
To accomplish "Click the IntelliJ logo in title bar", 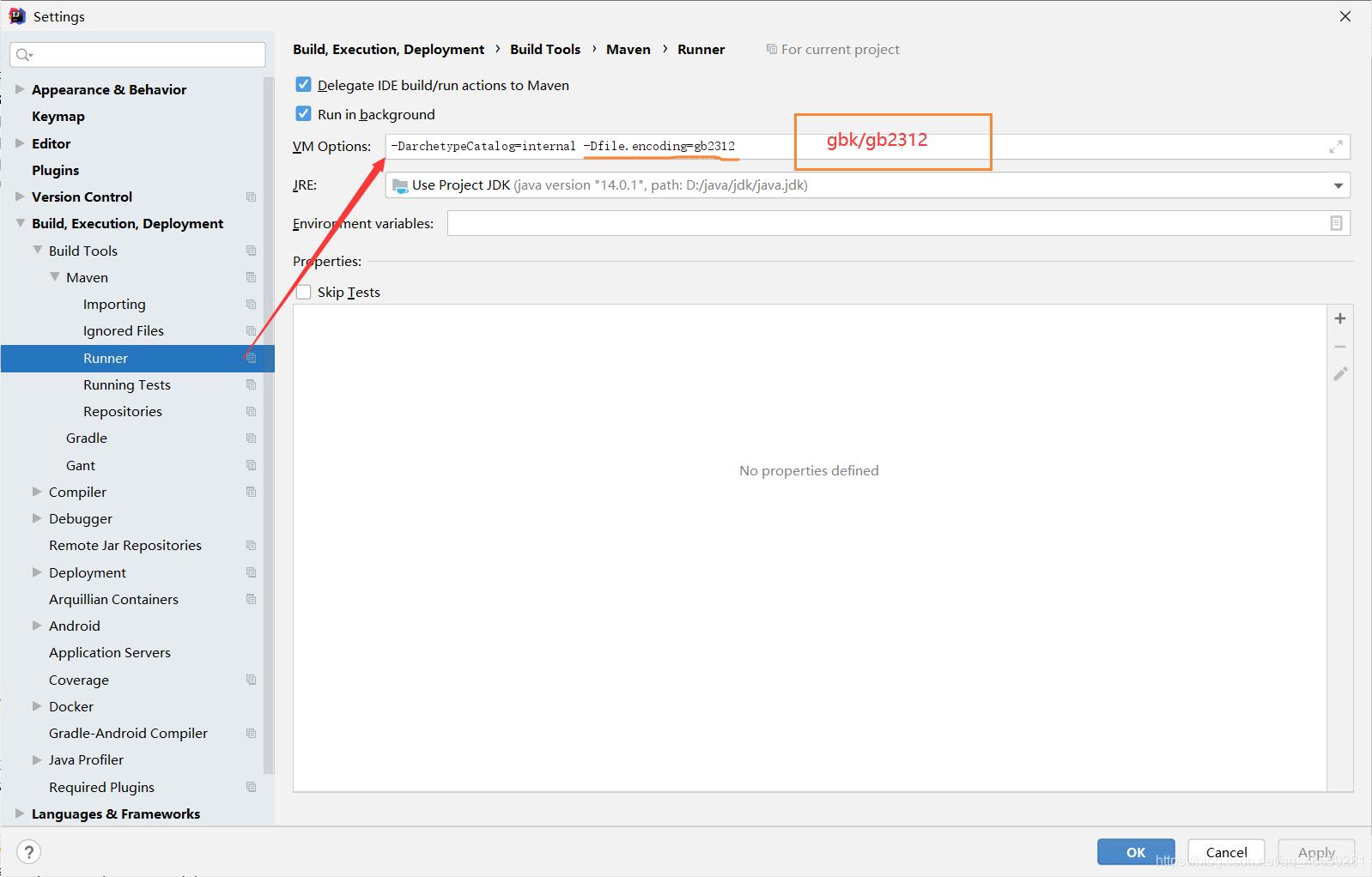I will click(17, 16).
